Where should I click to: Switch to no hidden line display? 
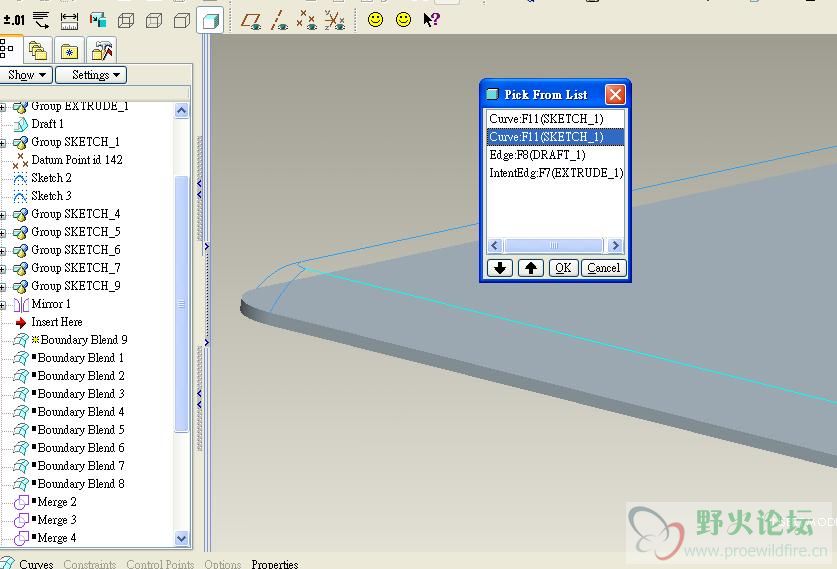pos(182,21)
